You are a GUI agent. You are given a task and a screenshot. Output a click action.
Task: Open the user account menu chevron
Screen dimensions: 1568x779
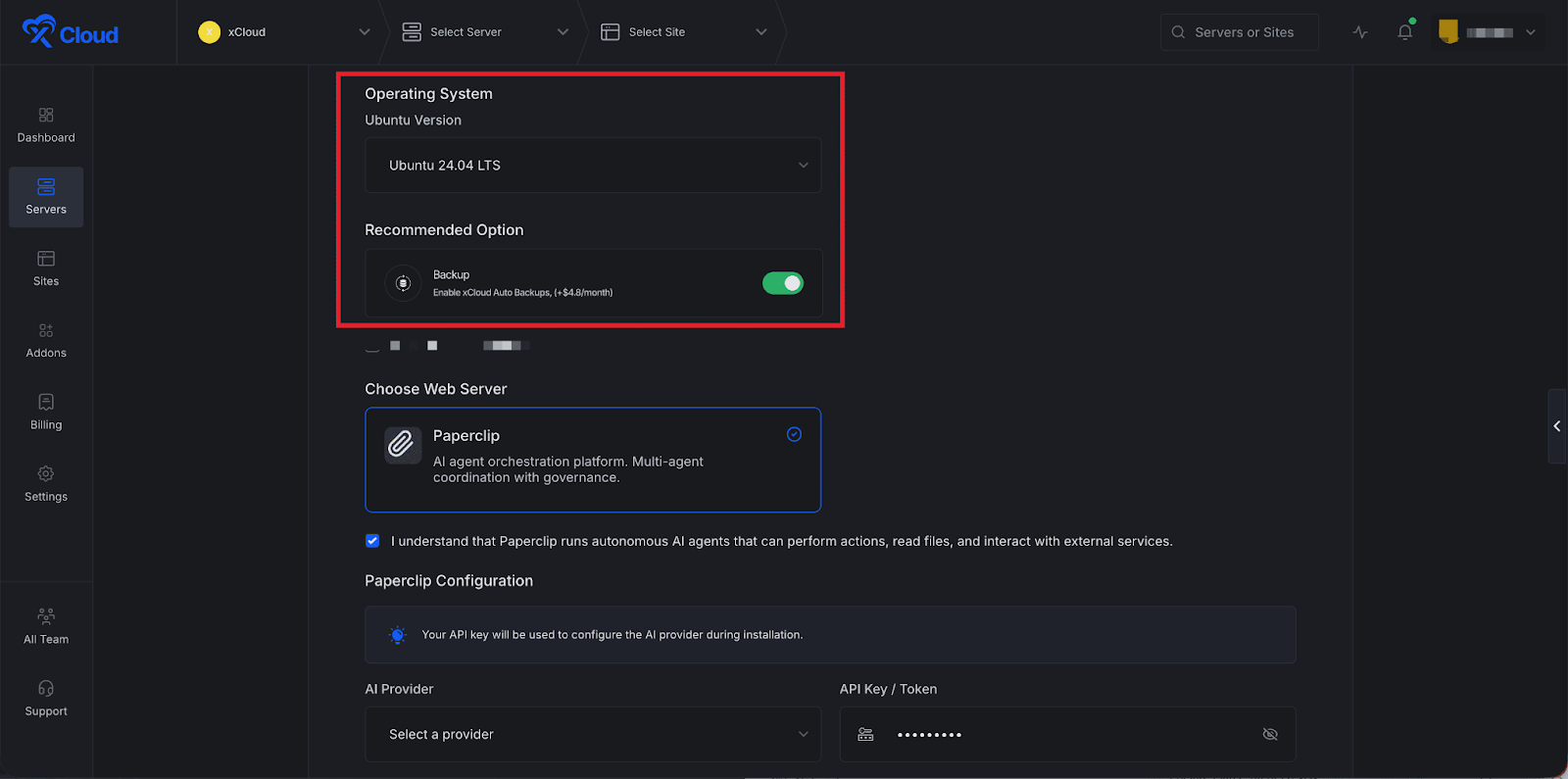[1531, 32]
